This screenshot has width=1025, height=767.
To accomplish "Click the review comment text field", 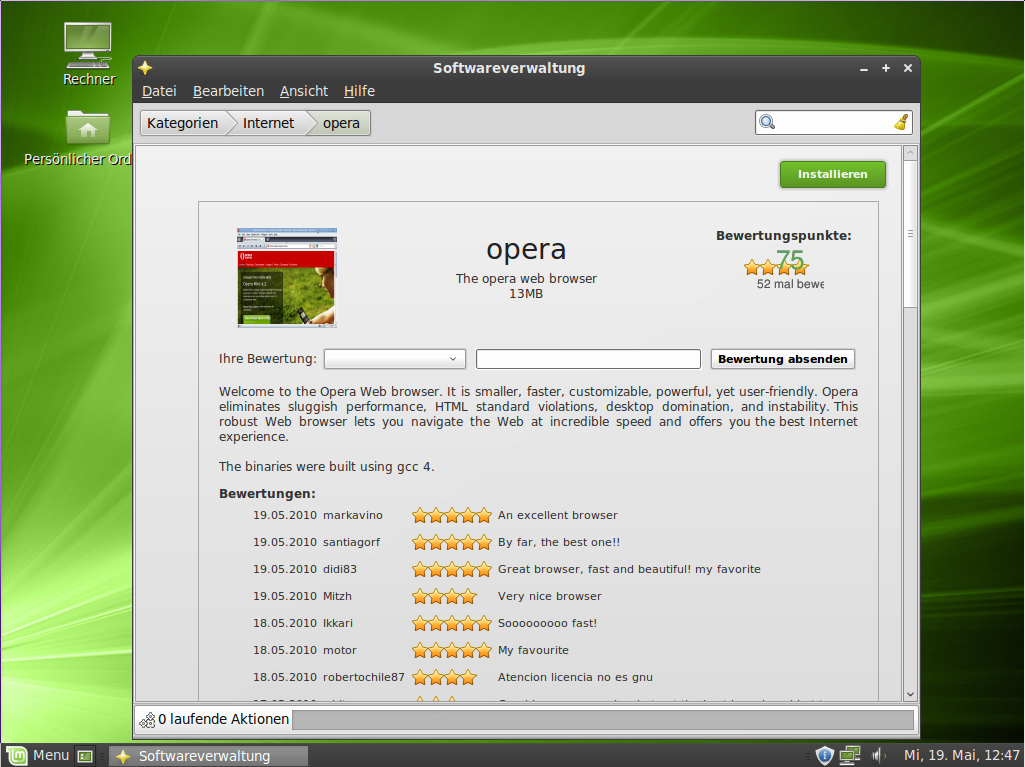I will click(588, 359).
